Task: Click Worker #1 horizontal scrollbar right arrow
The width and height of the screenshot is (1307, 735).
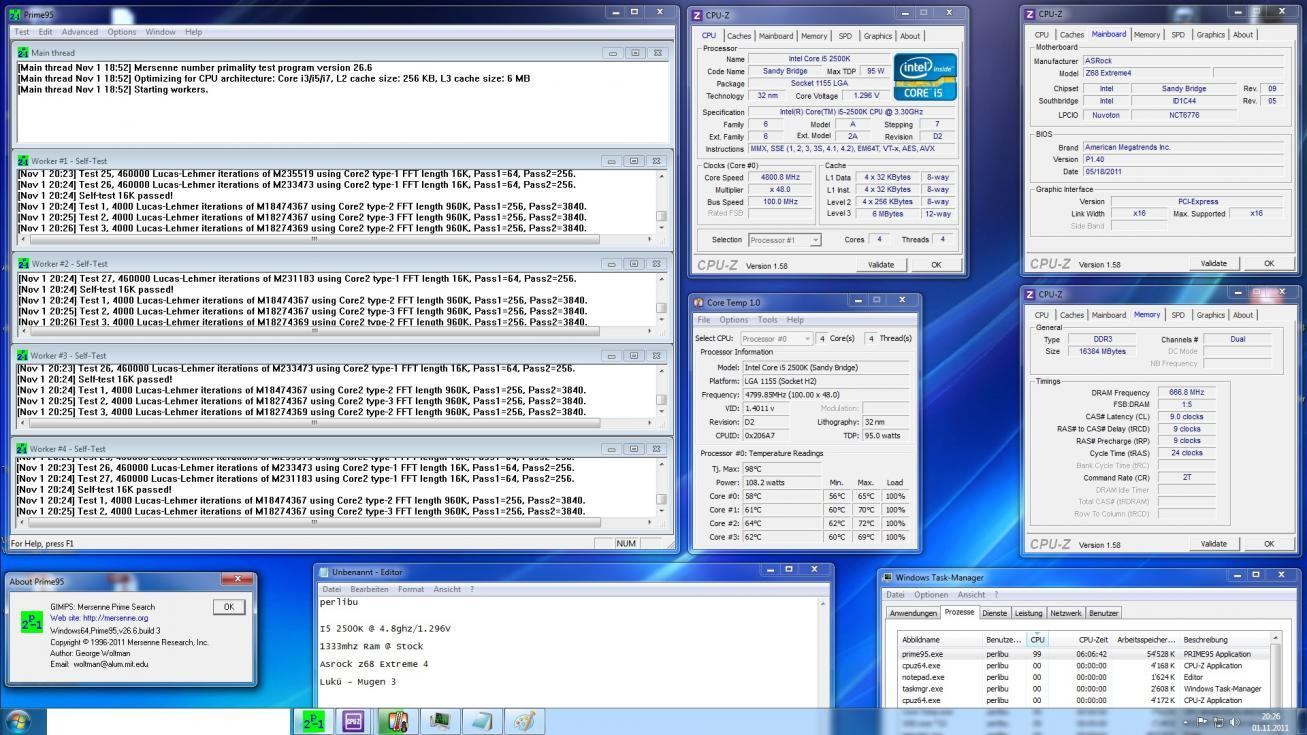Action: 650,239
